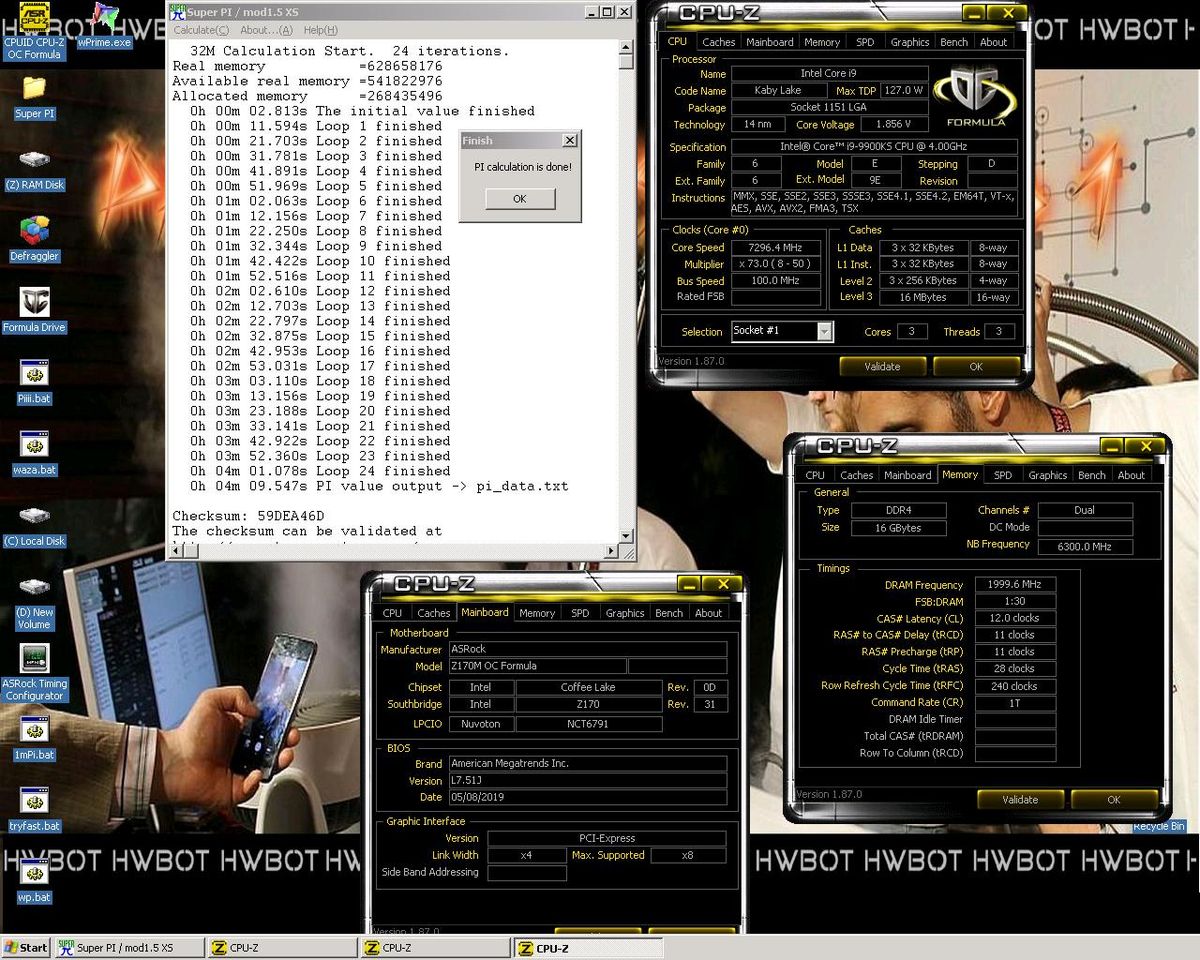Select the first CPU-Z taskbar button
This screenshot has width=1200, height=960.
pyautogui.click(x=282, y=947)
